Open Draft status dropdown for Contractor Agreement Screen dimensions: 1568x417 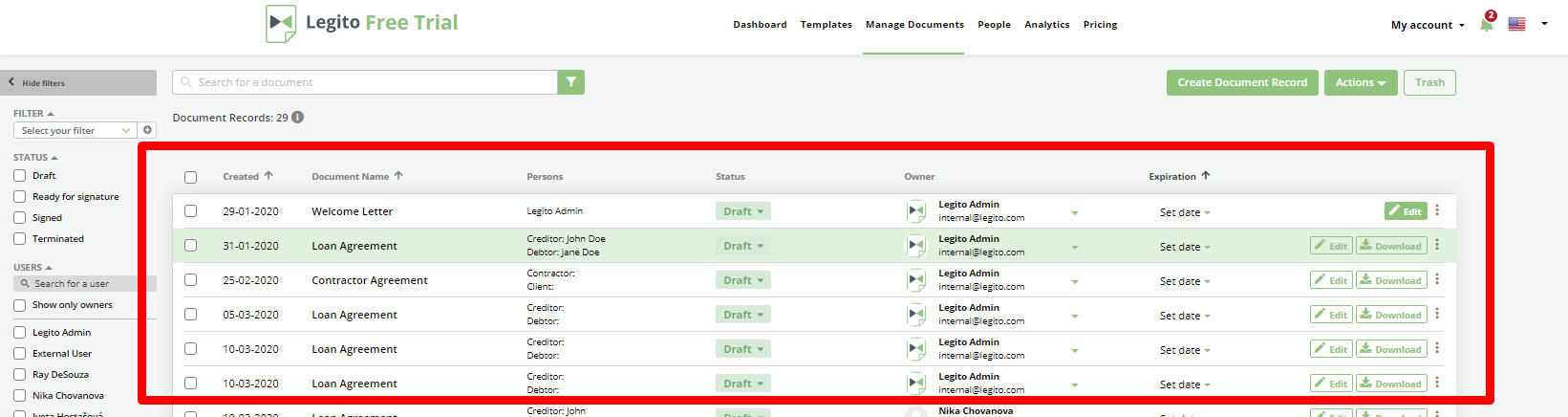click(x=742, y=280)
